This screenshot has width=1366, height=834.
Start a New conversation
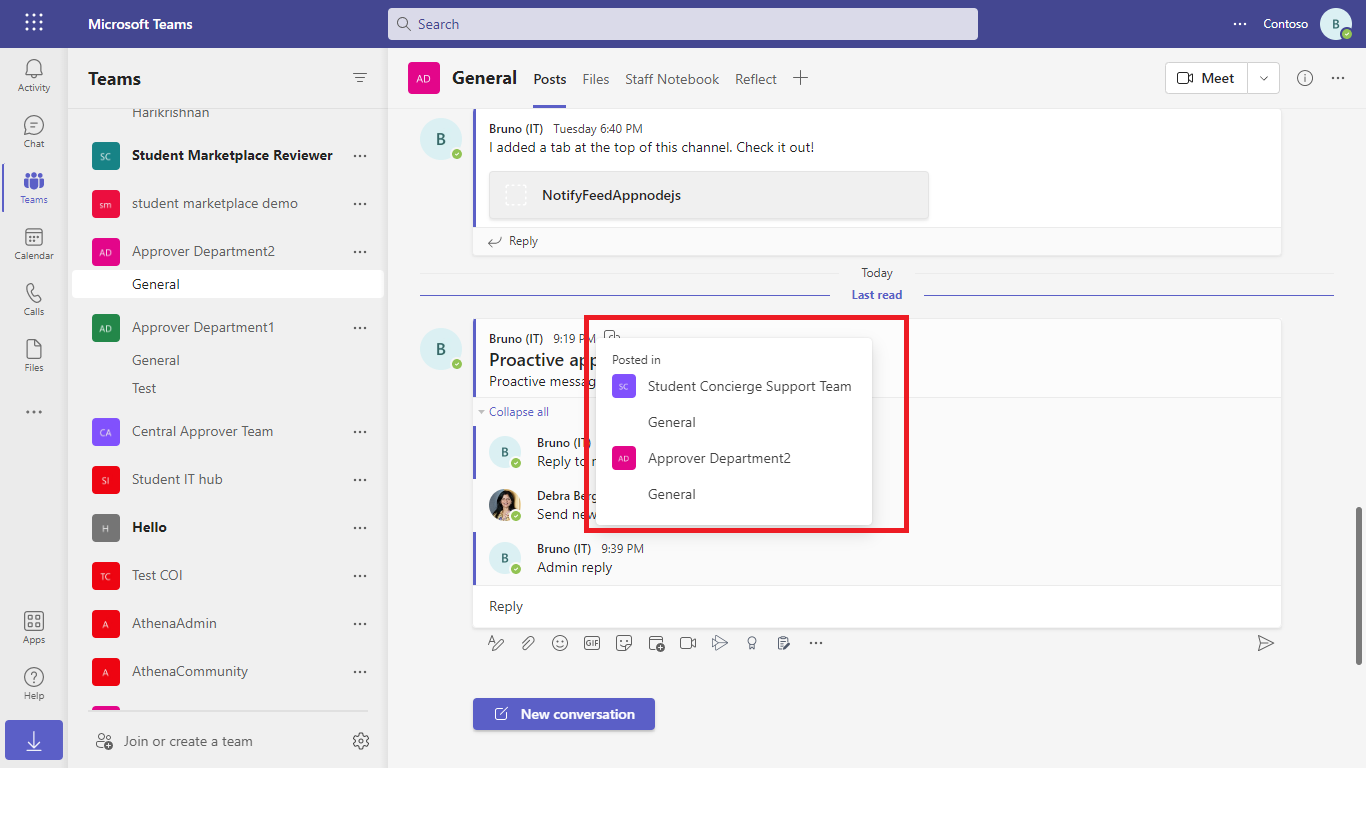(564, 714)
